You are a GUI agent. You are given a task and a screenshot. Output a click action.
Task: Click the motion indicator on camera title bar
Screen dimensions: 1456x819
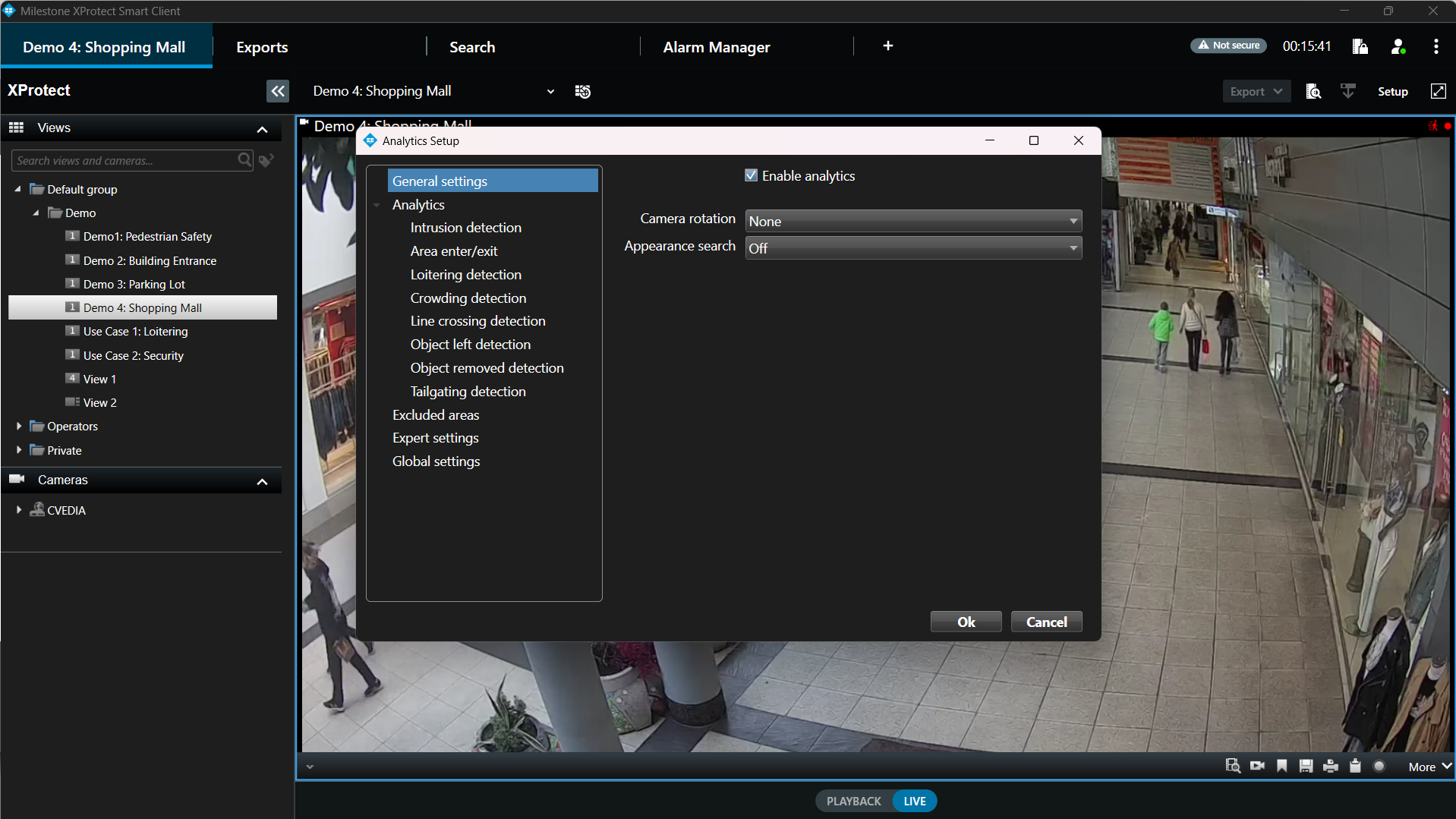pos(1432,125)
